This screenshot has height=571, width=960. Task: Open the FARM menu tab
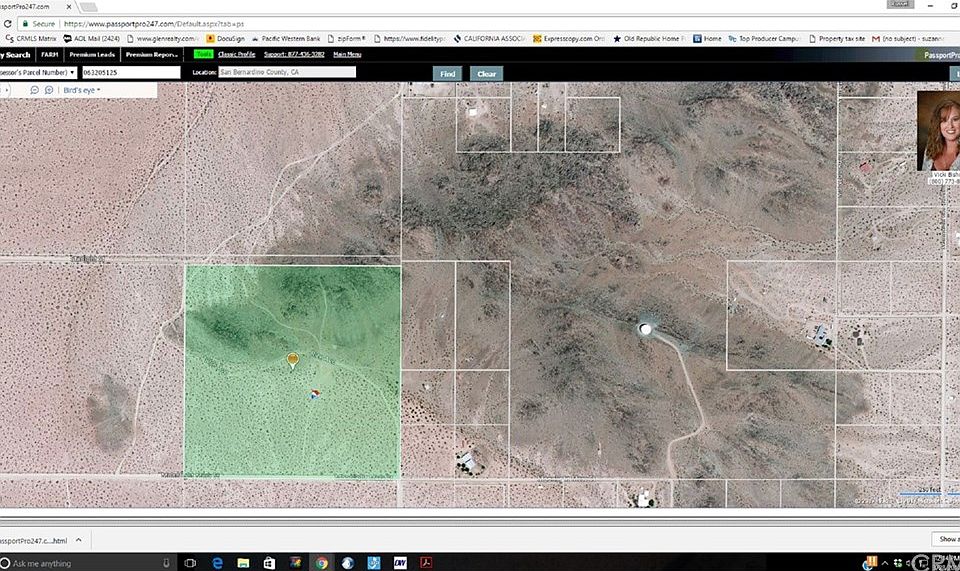point(49,55)
